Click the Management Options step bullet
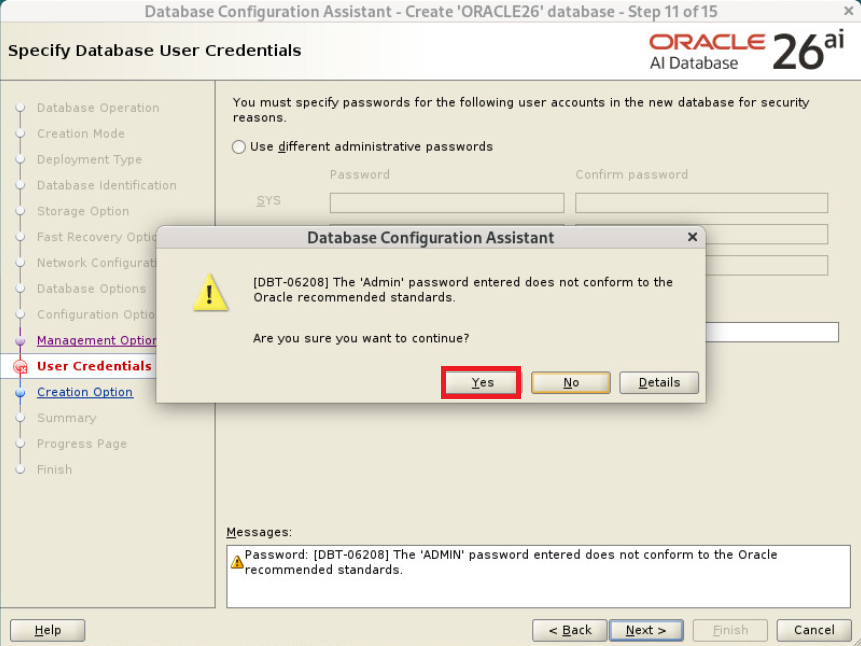 (x=20, y=341)
